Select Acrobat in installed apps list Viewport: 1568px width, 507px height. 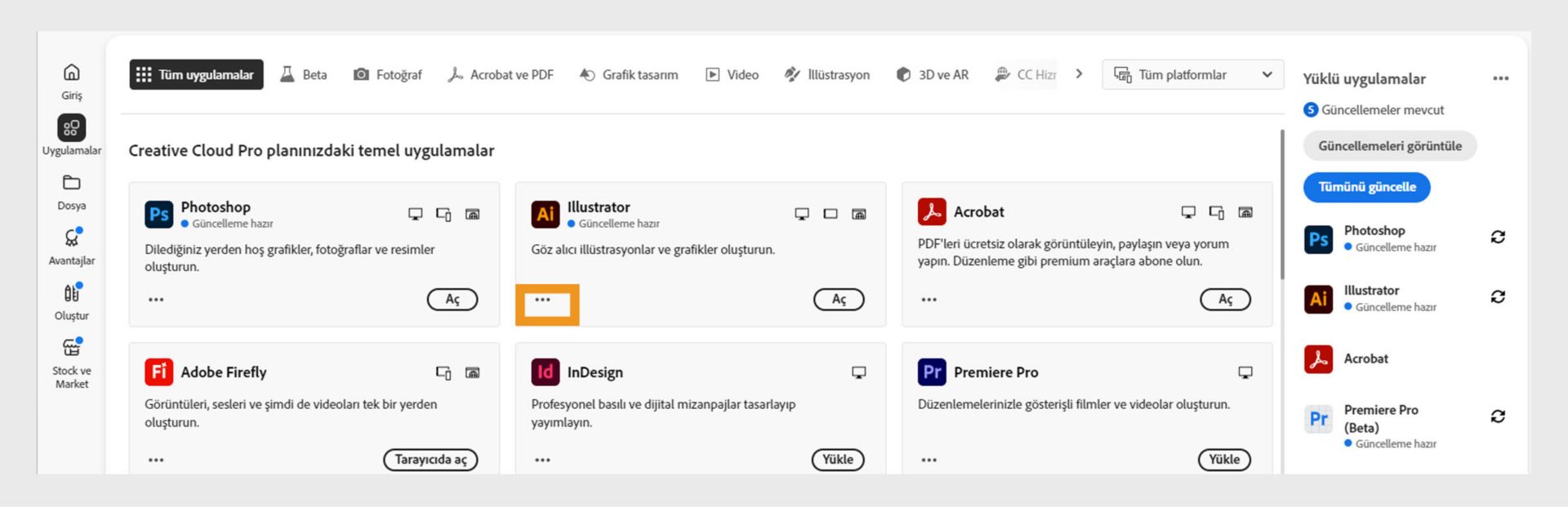pos(1347,358)
